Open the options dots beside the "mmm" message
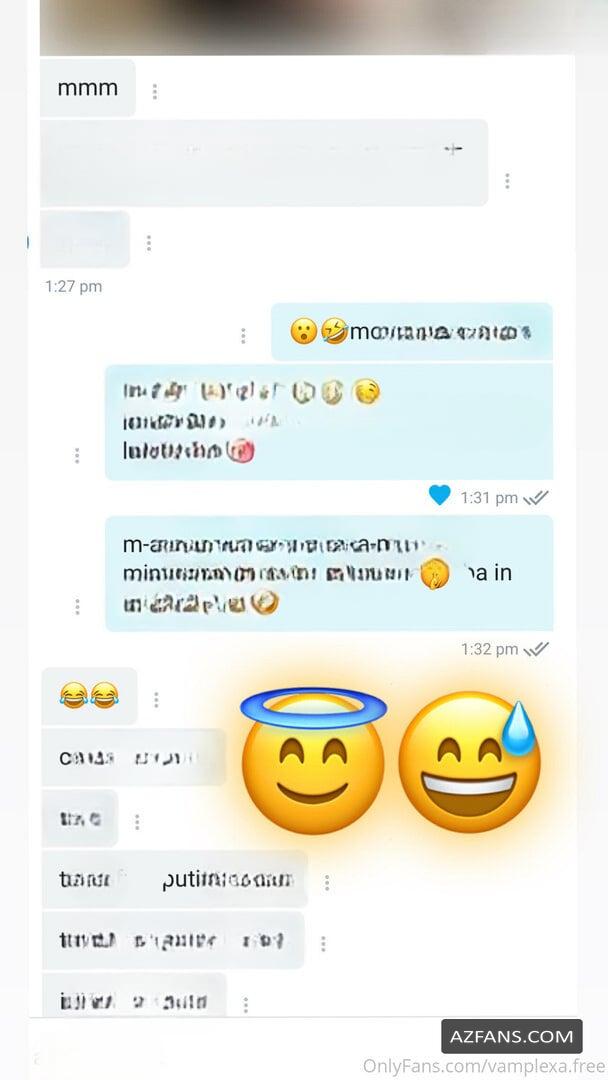The image size is (608, 1080). click(154, 91)
